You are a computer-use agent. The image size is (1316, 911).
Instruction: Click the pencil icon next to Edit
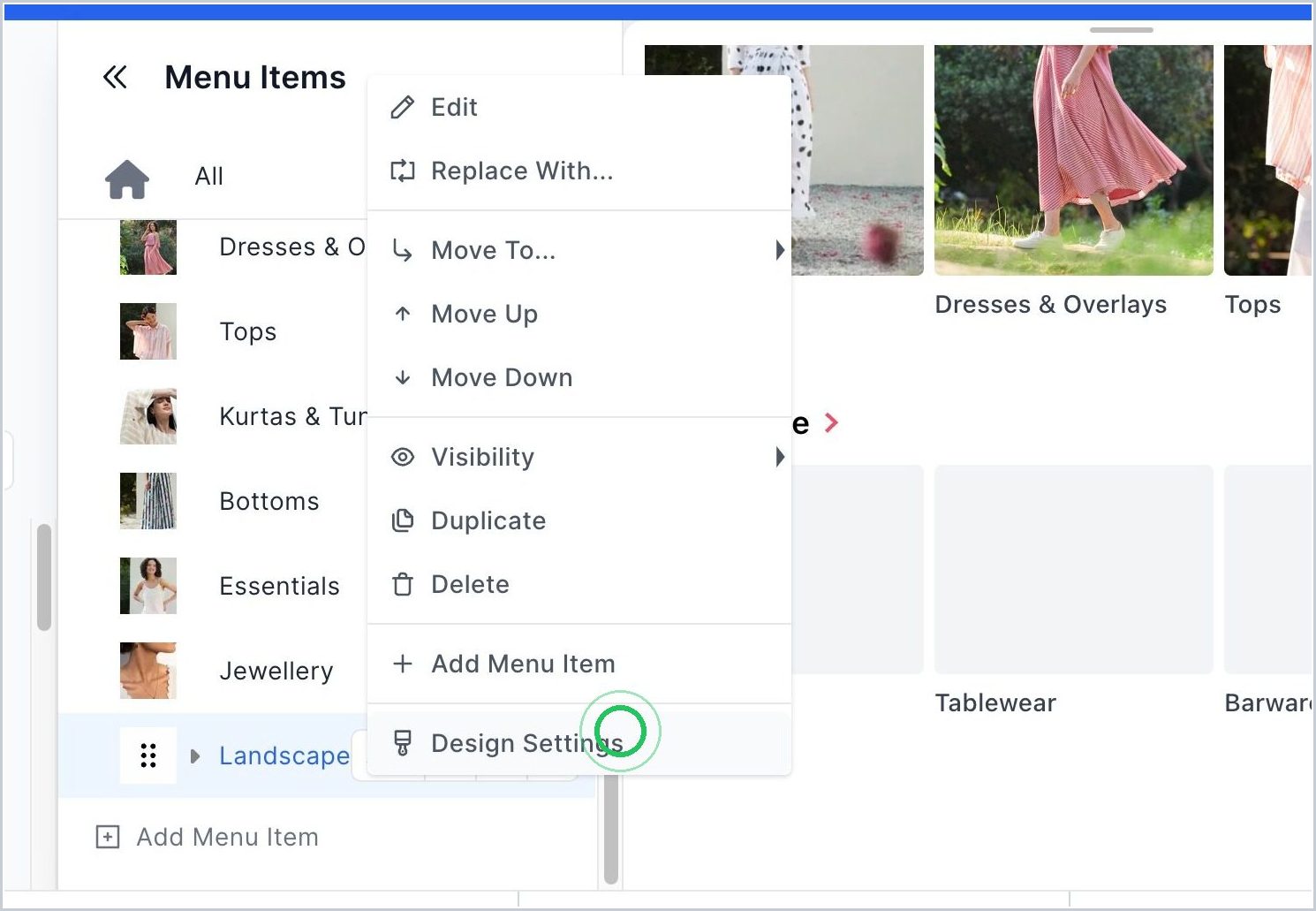tap(403, 108)
